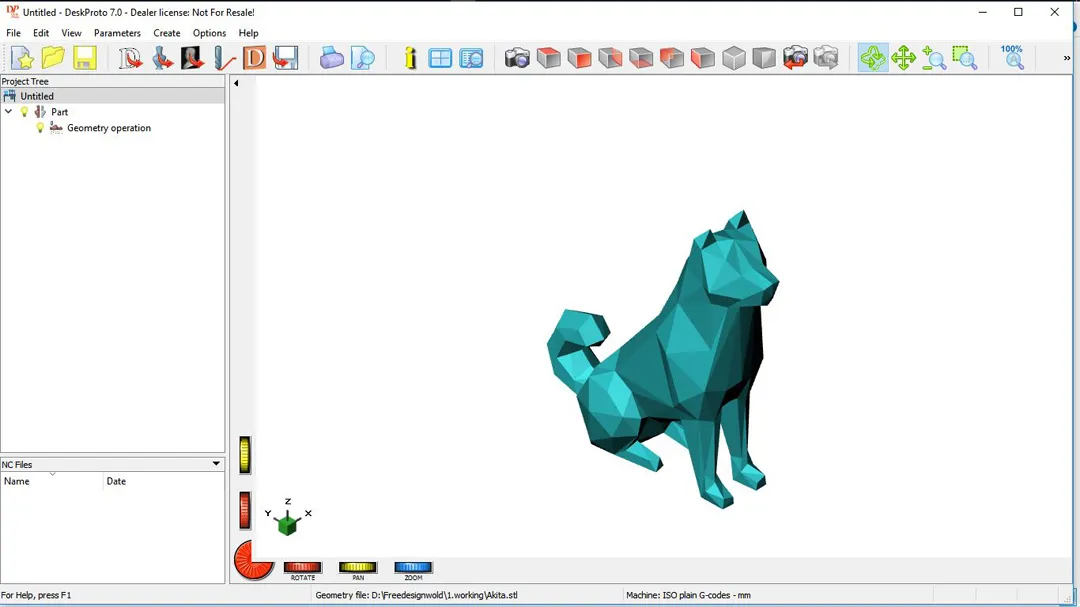
Task: Load vector data with the D arrow icon
Action: [129, 58]
